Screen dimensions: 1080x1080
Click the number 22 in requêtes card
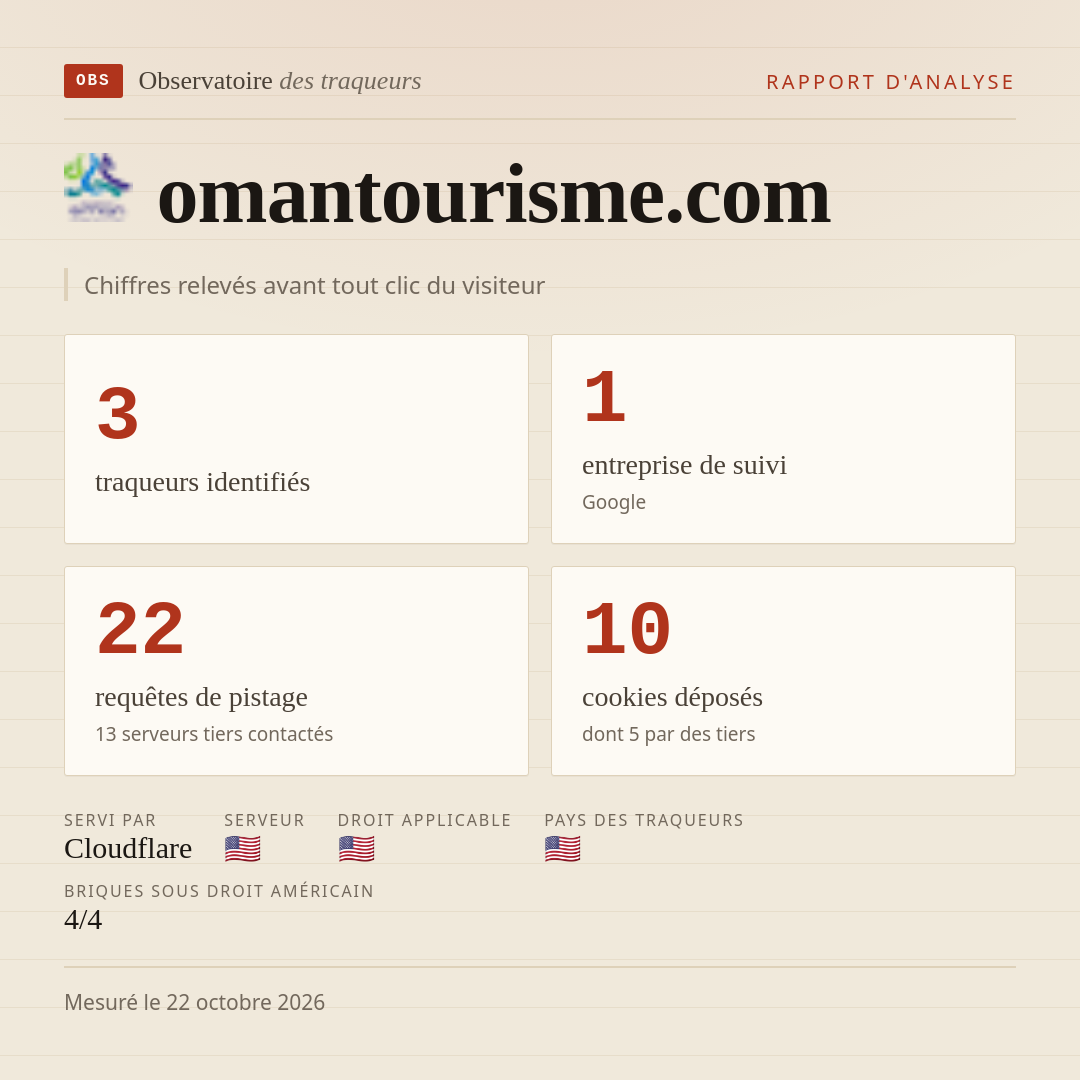coord(141,629)
